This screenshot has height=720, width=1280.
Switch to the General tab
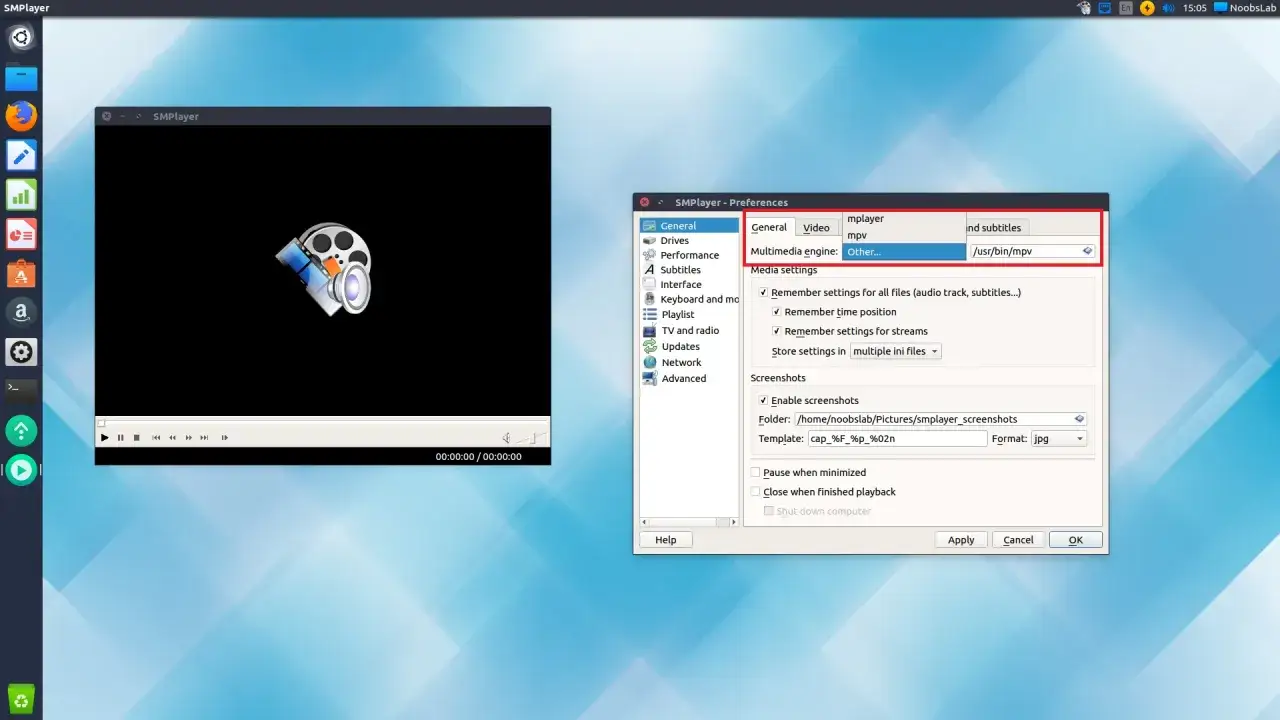coord(769,227)
